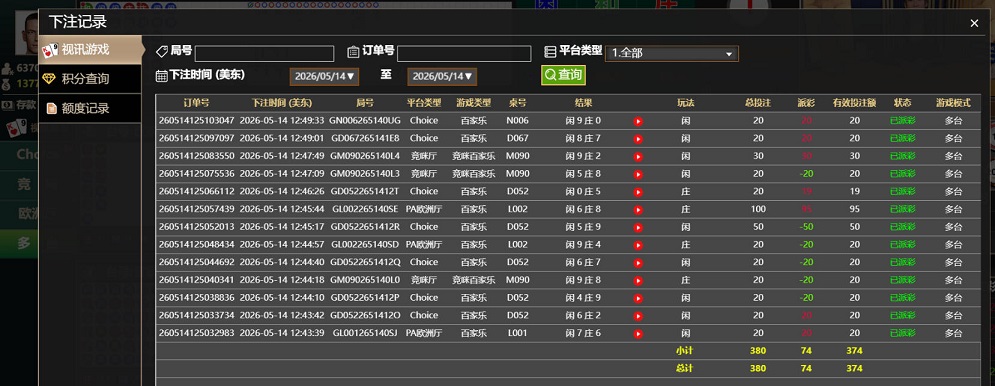Click result 闲 7 庄 6
995x386 pixels.
click(583, 333)
